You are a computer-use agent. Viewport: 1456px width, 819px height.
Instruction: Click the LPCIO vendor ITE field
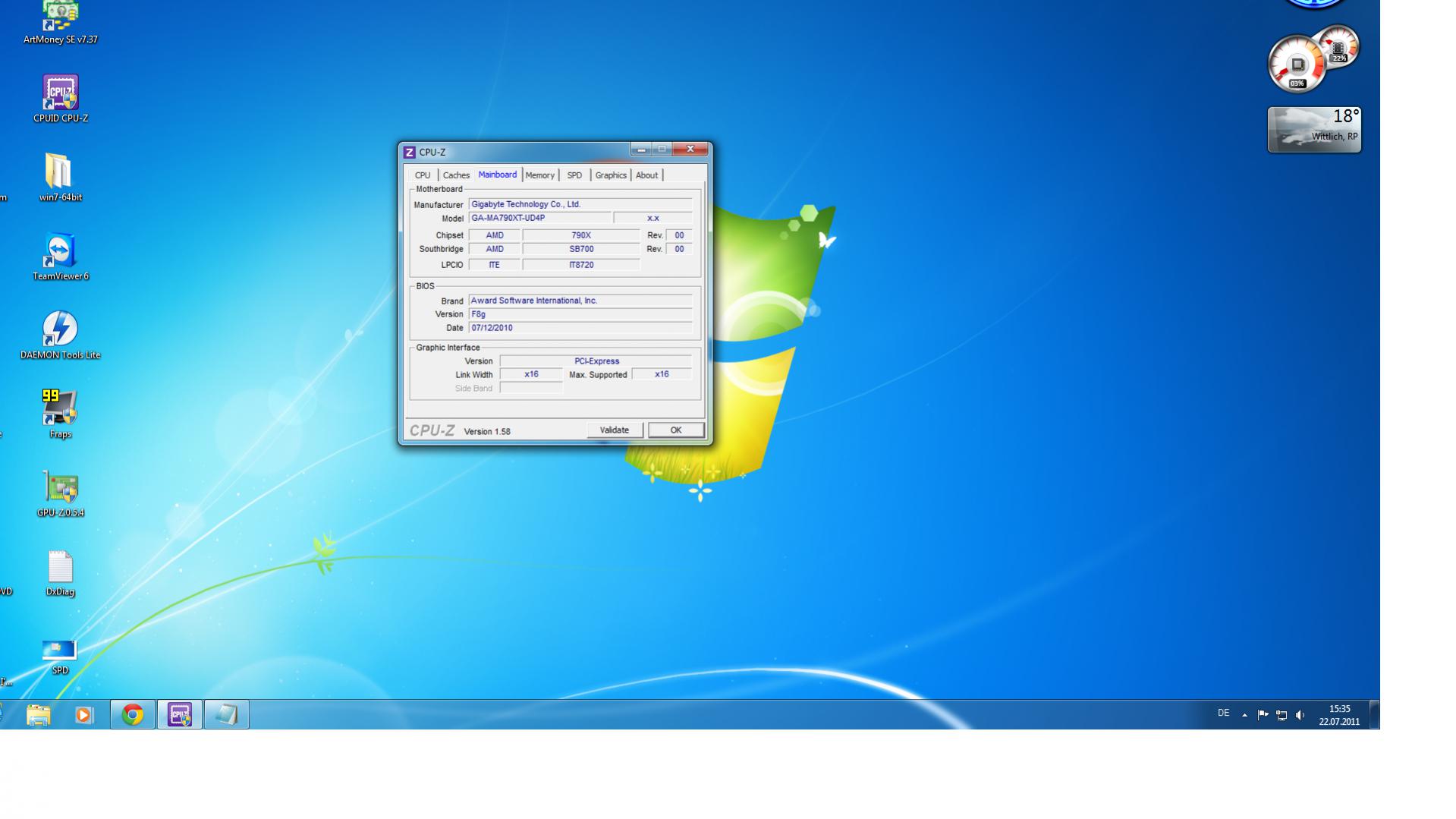tap(494, 265)
